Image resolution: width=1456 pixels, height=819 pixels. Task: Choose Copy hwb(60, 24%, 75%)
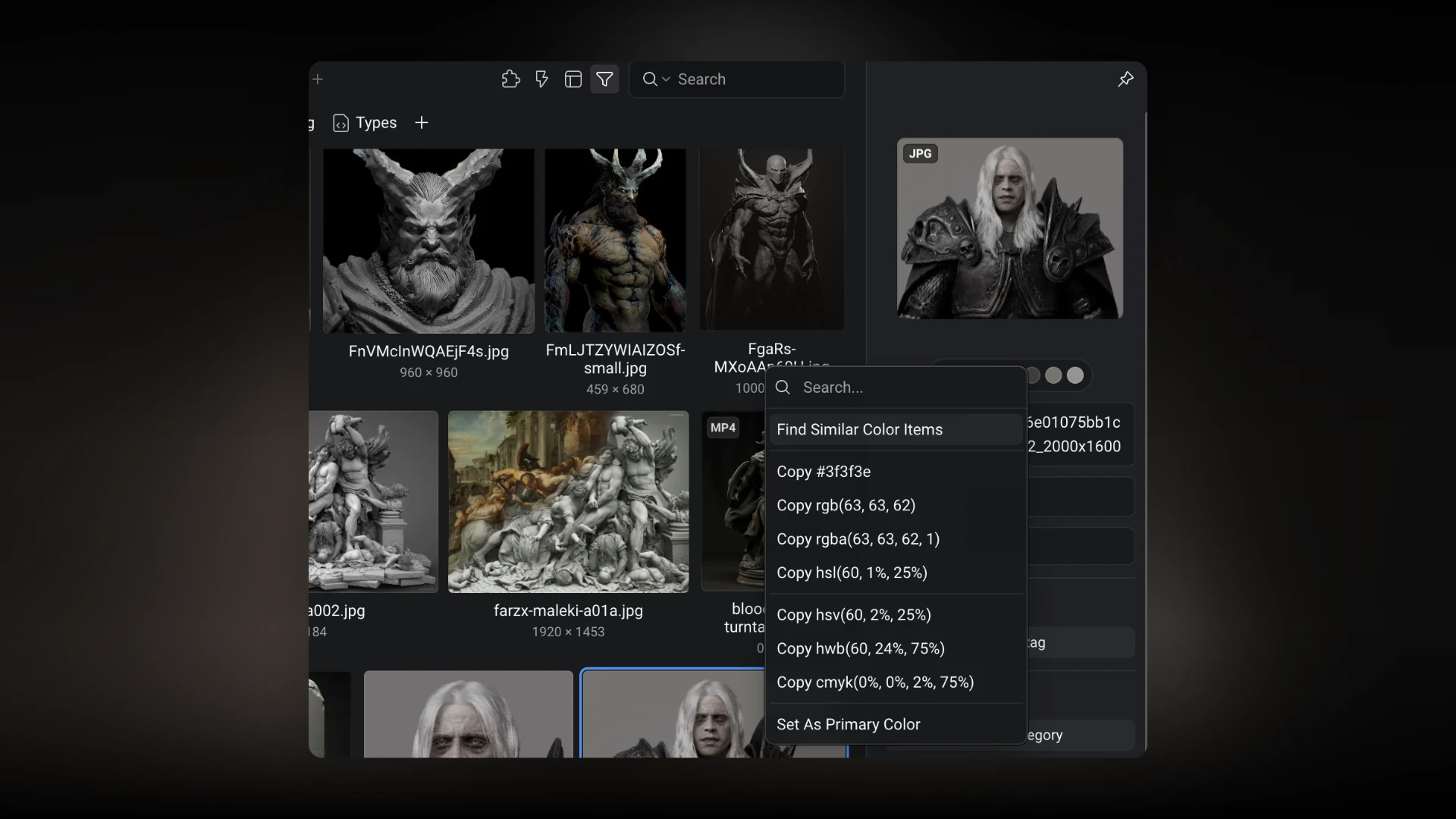tap(896, 648)
